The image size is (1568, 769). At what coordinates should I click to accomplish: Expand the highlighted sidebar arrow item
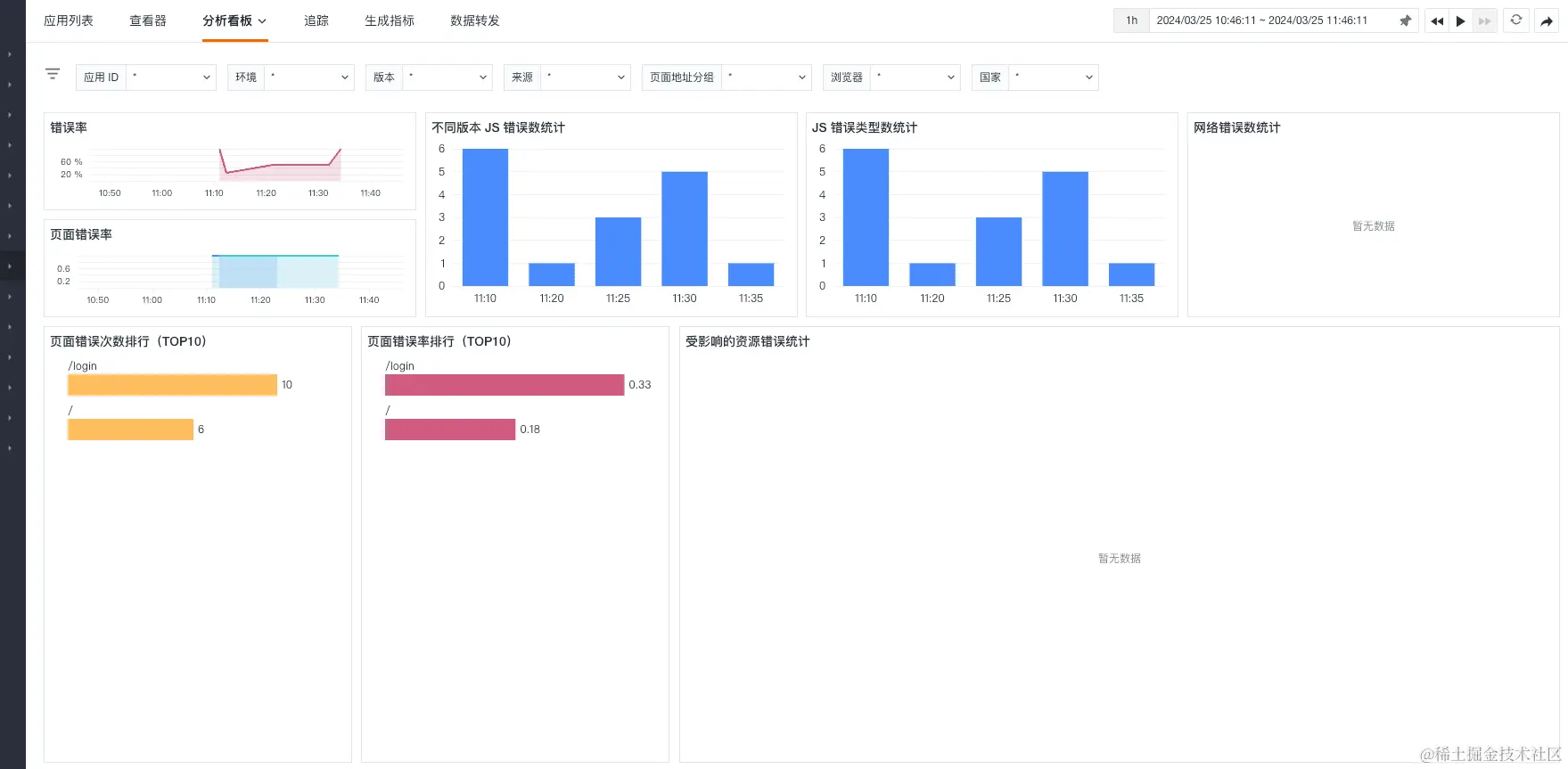point(10,266)
